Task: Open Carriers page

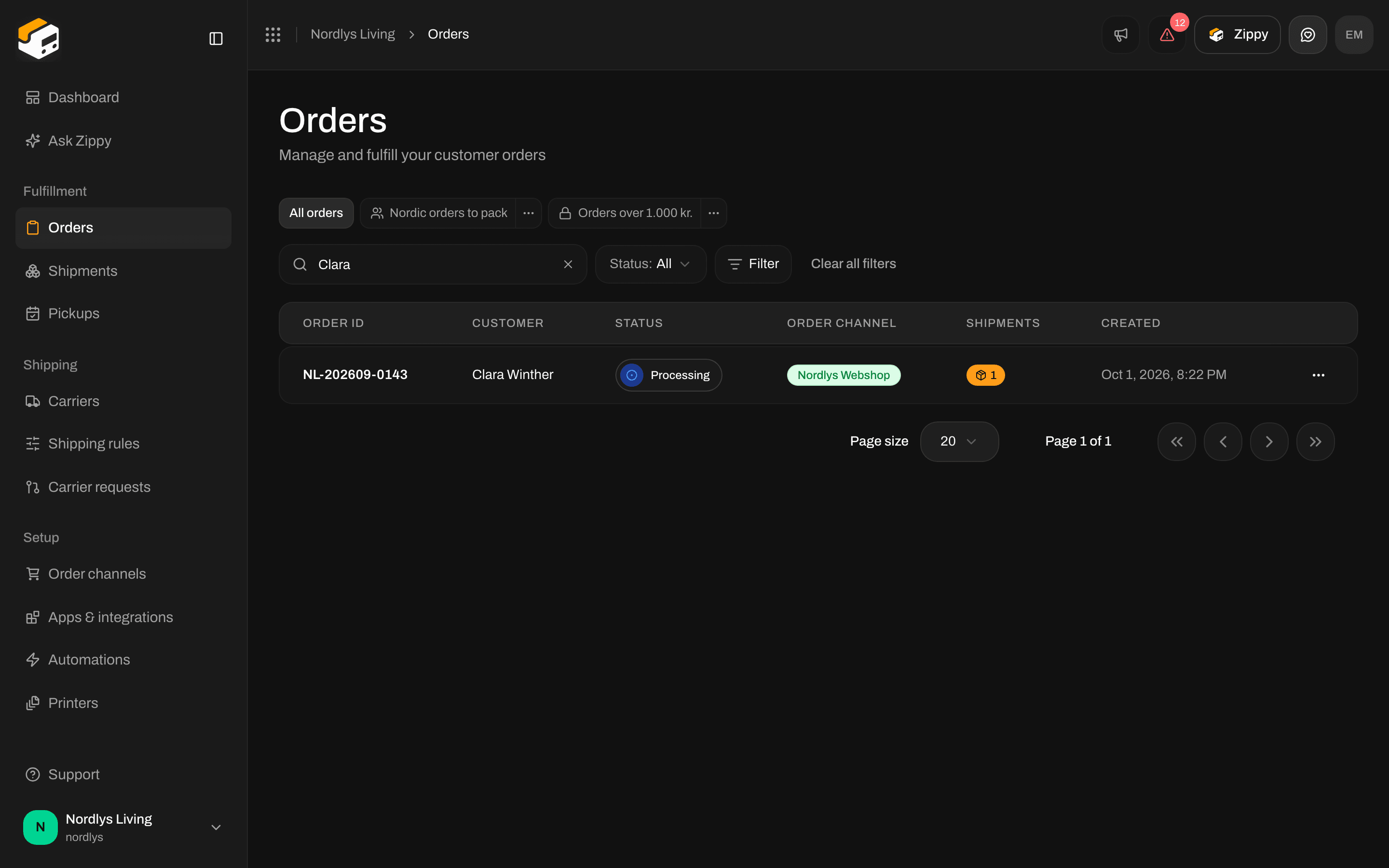Action: pyautogui.click(x=123, y=401)
